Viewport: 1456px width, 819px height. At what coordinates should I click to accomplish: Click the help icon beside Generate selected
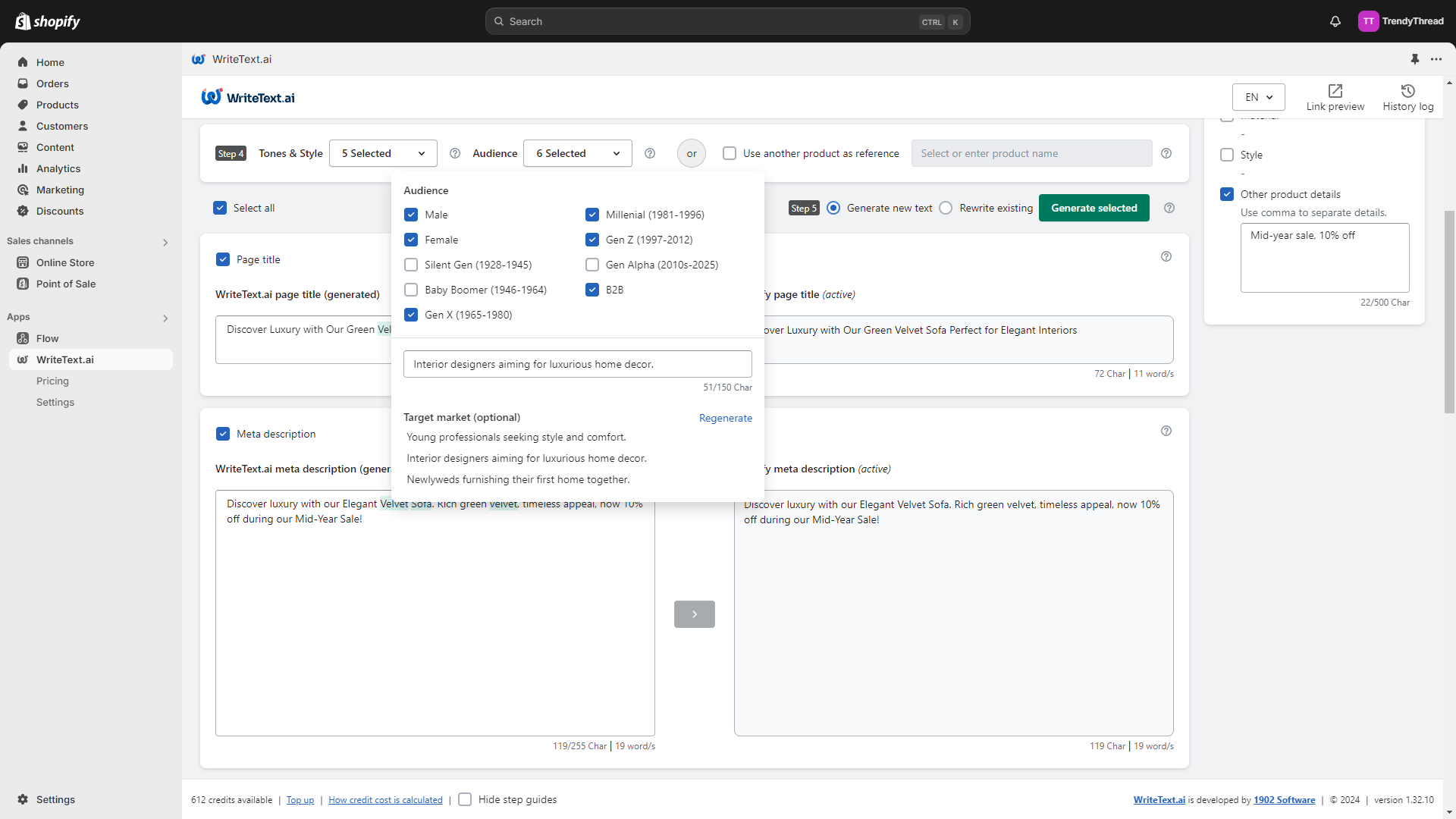(1169, 208)
